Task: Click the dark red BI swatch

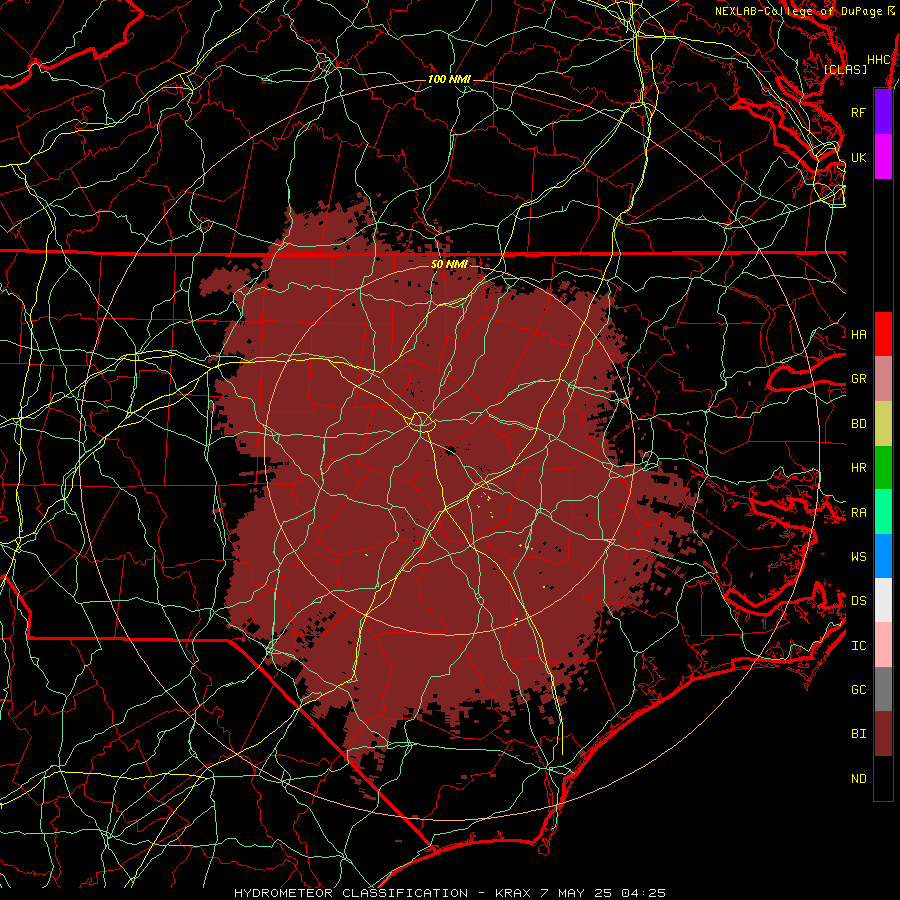Action: tap(883, 734)
